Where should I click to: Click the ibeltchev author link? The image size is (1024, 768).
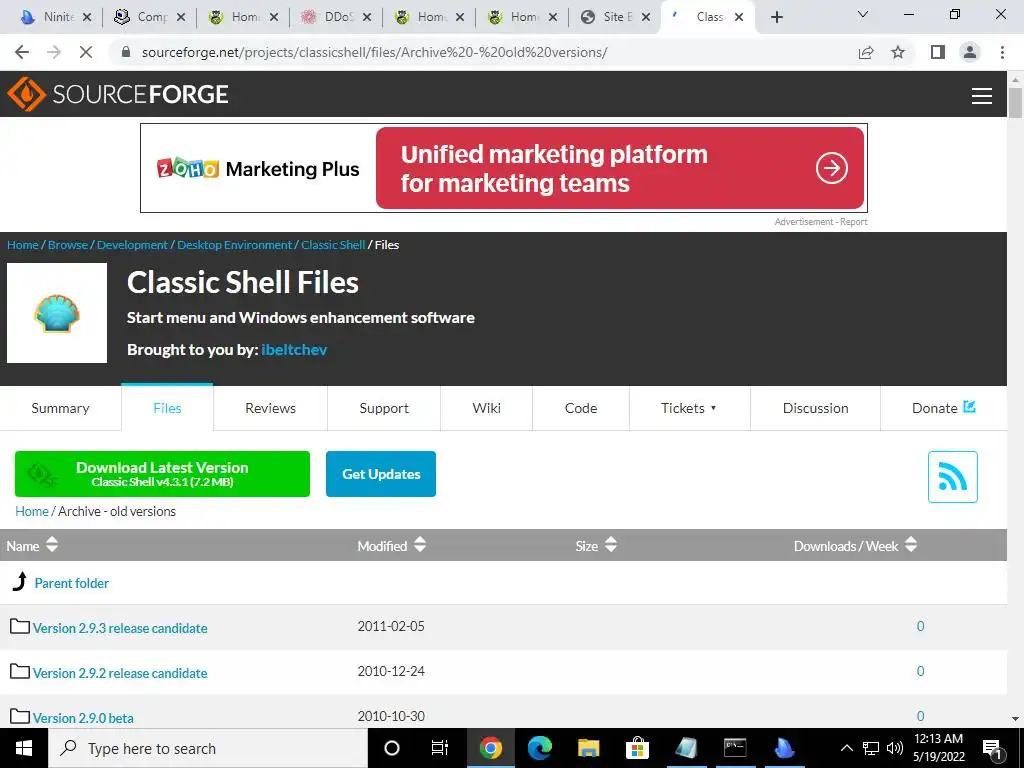(294, 350)
